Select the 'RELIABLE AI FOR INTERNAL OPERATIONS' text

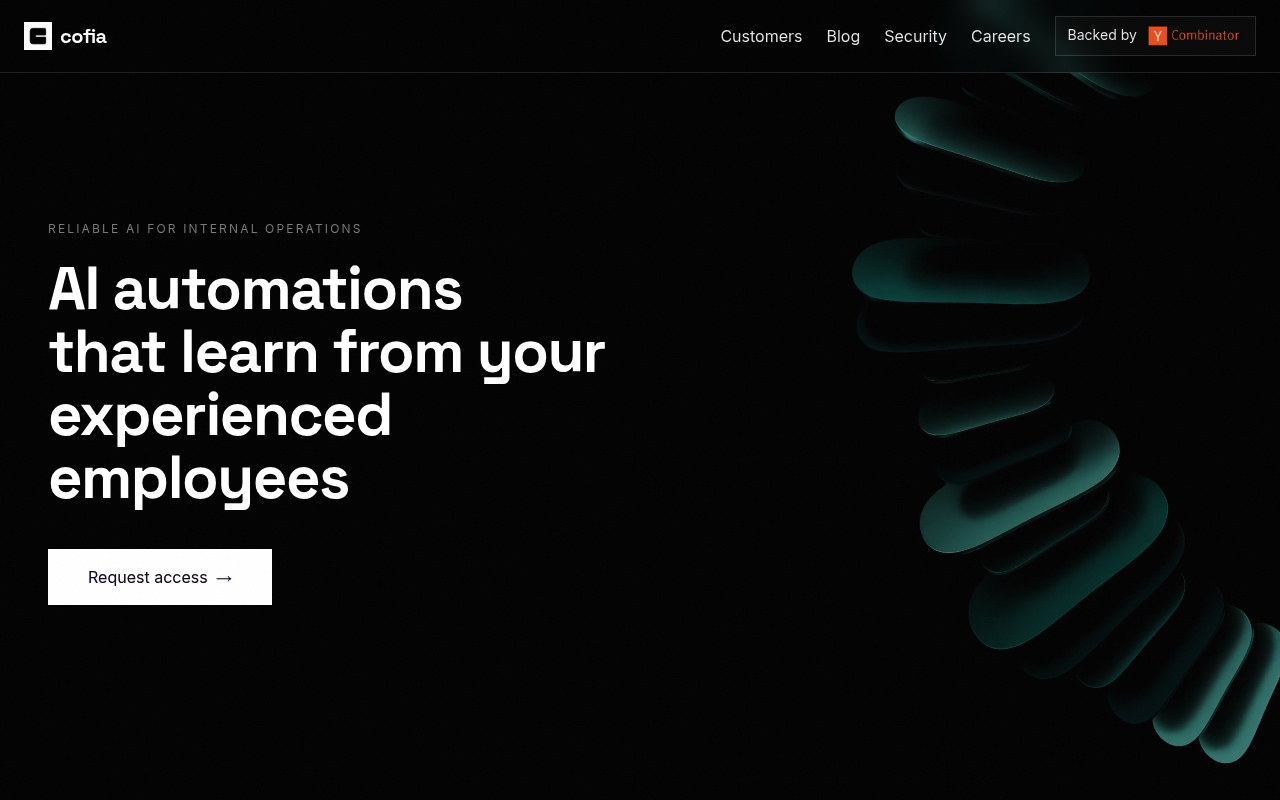pyautogui.click(x=205, y=229)
